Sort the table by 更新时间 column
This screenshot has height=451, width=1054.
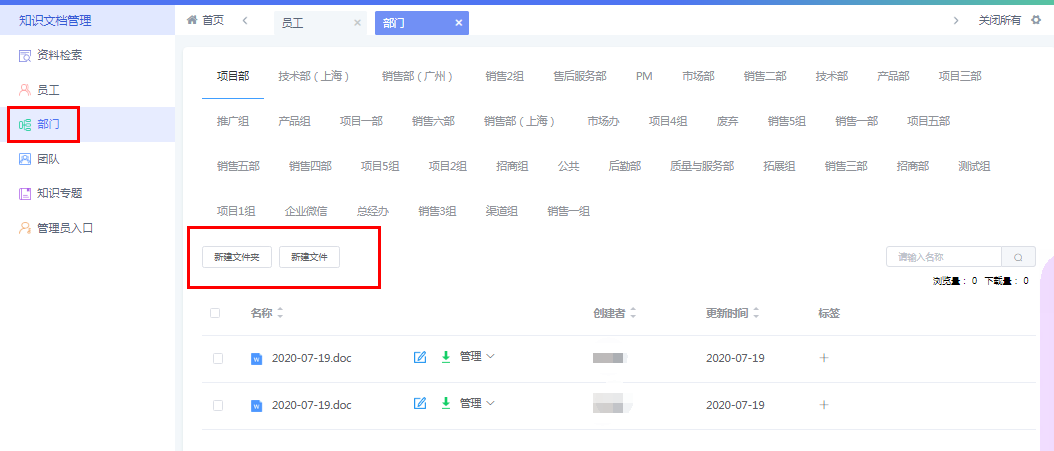coord(734,313)
